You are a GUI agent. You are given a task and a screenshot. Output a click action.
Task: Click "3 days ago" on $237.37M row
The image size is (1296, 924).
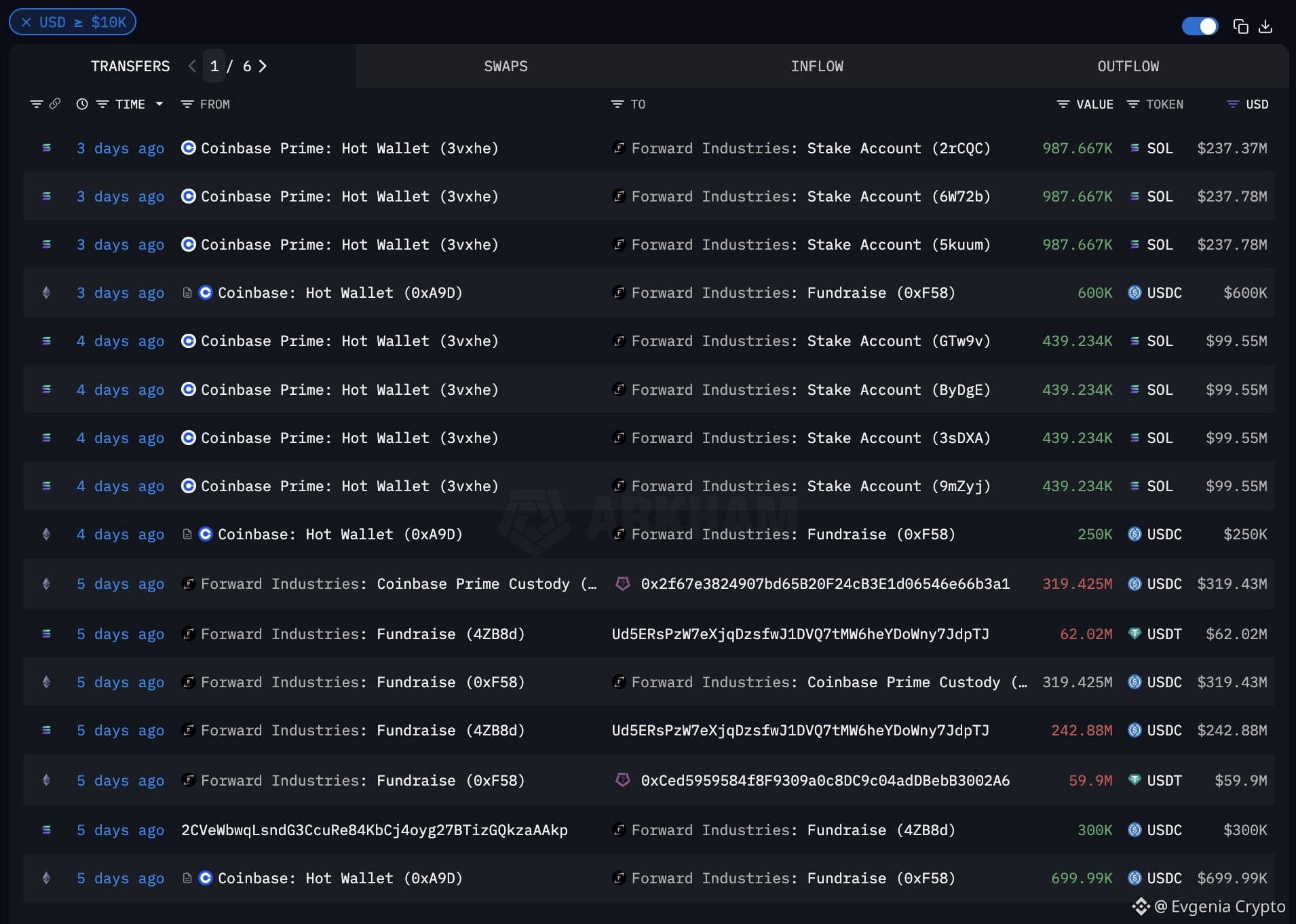(x=120, y=149)
